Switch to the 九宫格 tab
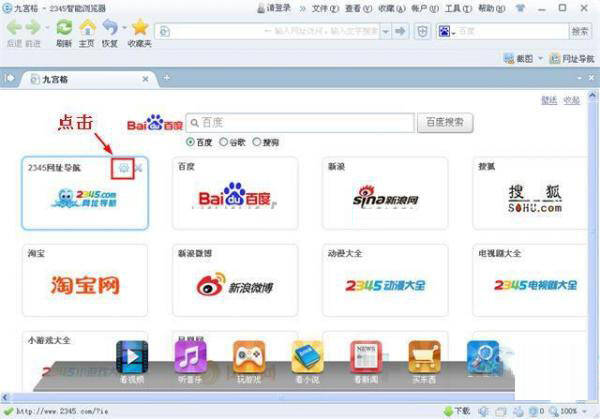 88,79
